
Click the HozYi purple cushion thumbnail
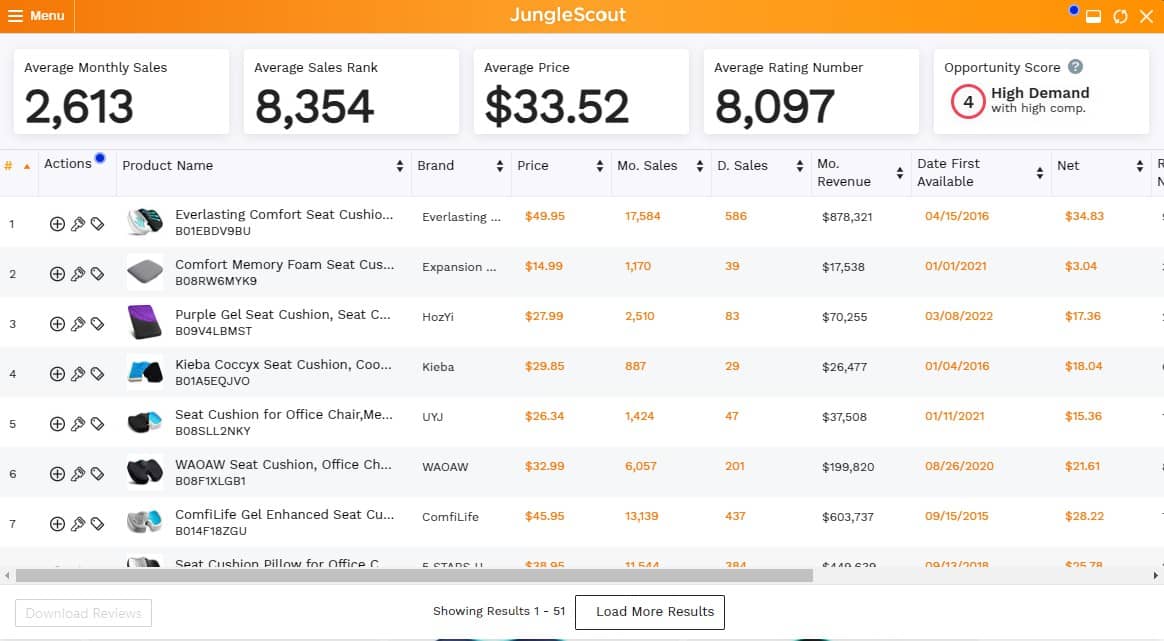pyautogui.click(x=143, y=317)
